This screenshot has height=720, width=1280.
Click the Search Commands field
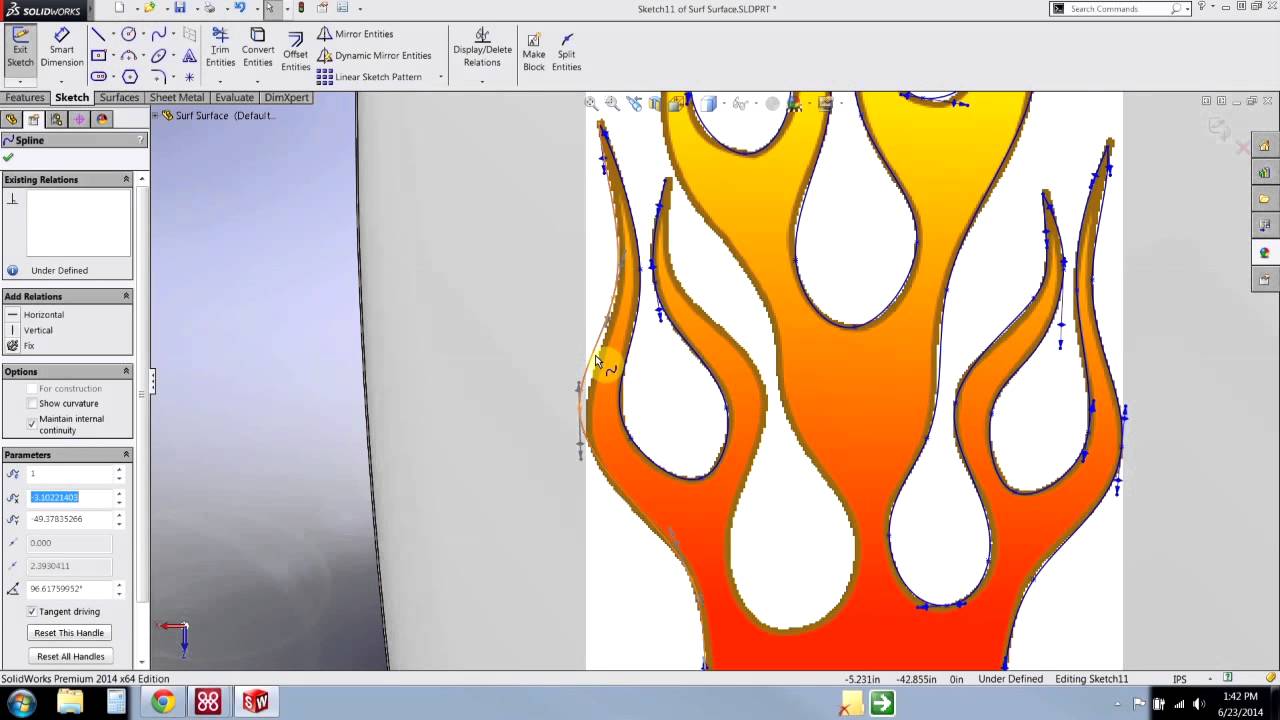coord(1120,9)
